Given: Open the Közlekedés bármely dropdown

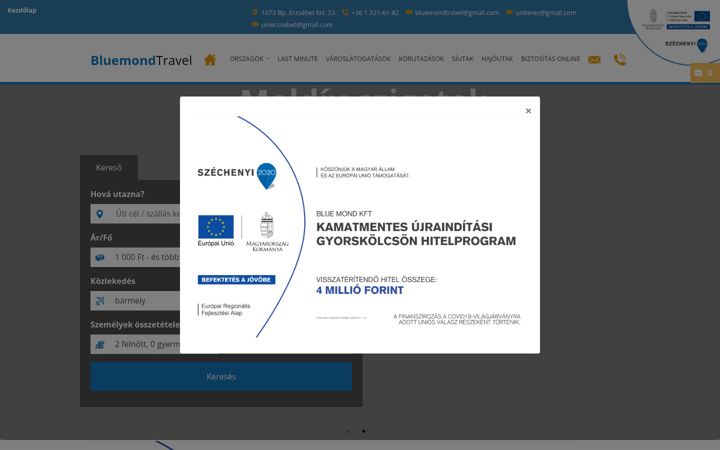Looking at the screenshot, I should [135, 301].
